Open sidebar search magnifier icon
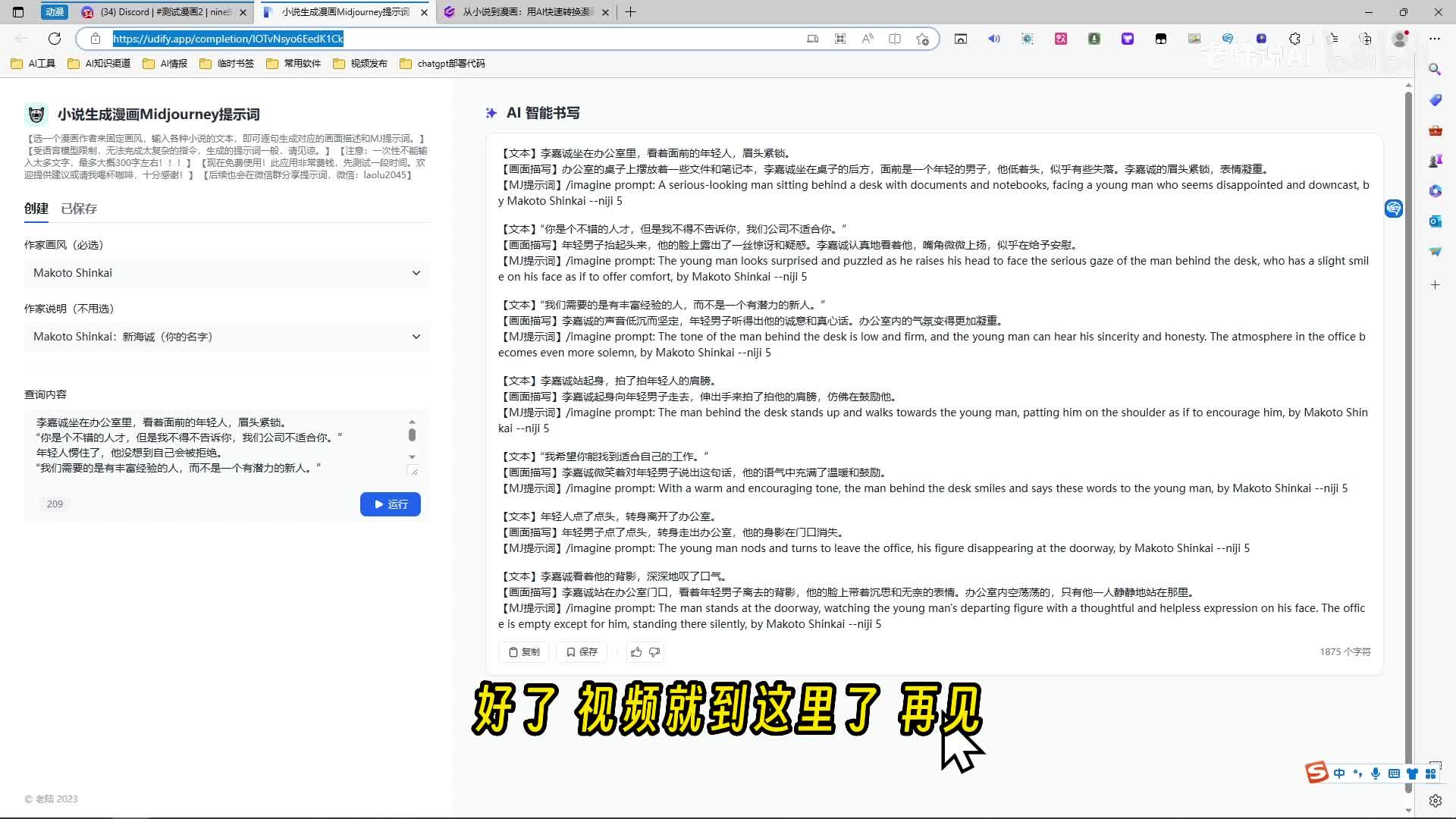 (1435, 70)
